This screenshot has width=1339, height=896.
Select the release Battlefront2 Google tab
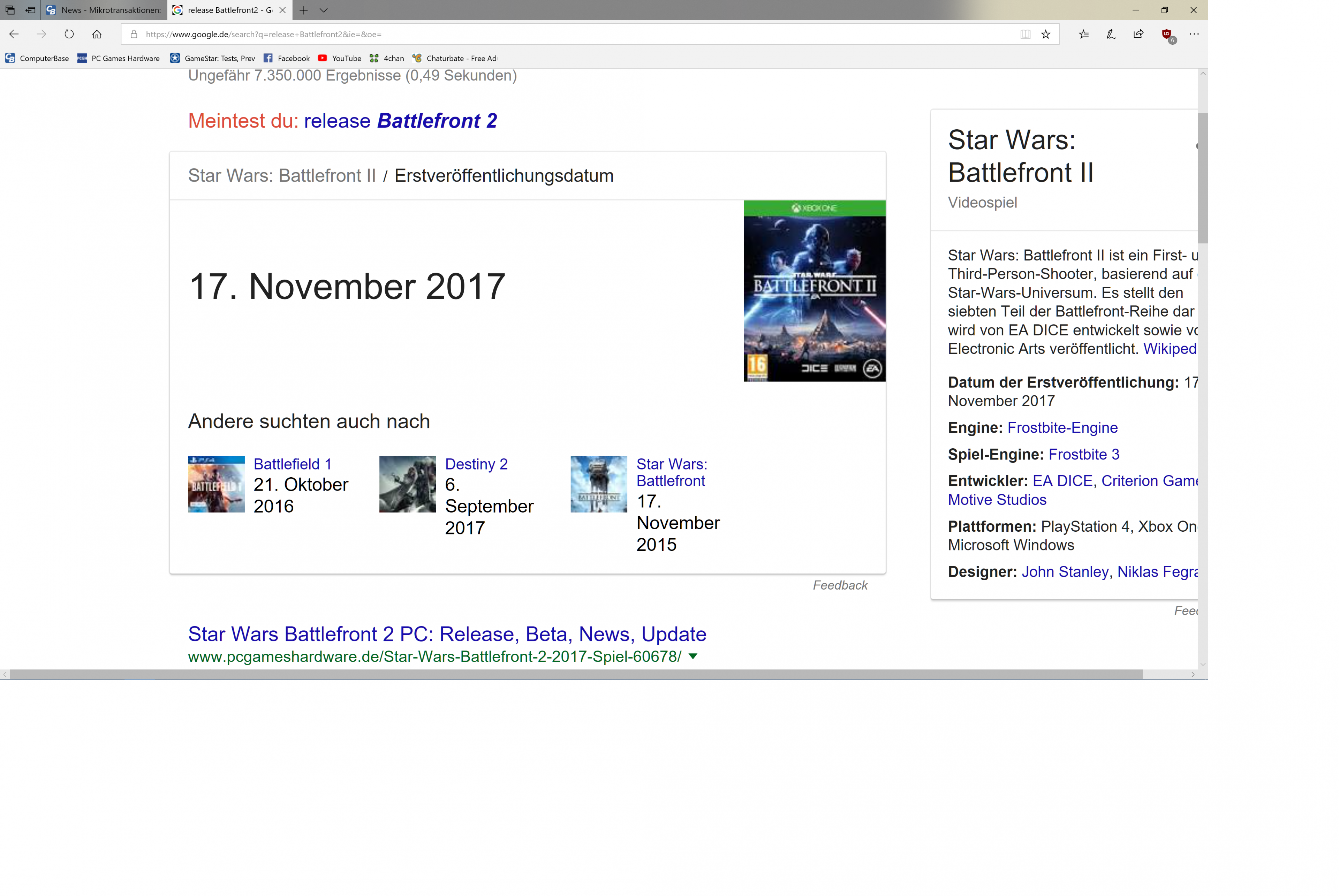pos(230,10)
